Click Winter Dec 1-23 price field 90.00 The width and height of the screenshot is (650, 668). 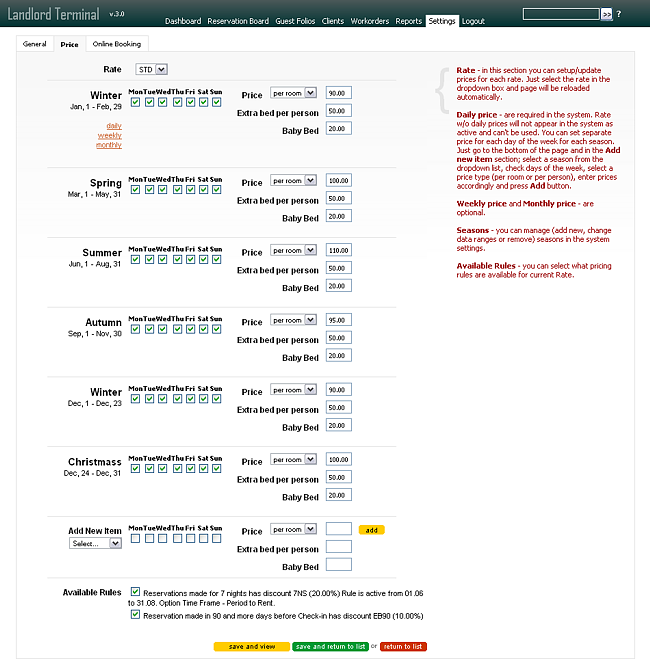[x=339, y=389]
